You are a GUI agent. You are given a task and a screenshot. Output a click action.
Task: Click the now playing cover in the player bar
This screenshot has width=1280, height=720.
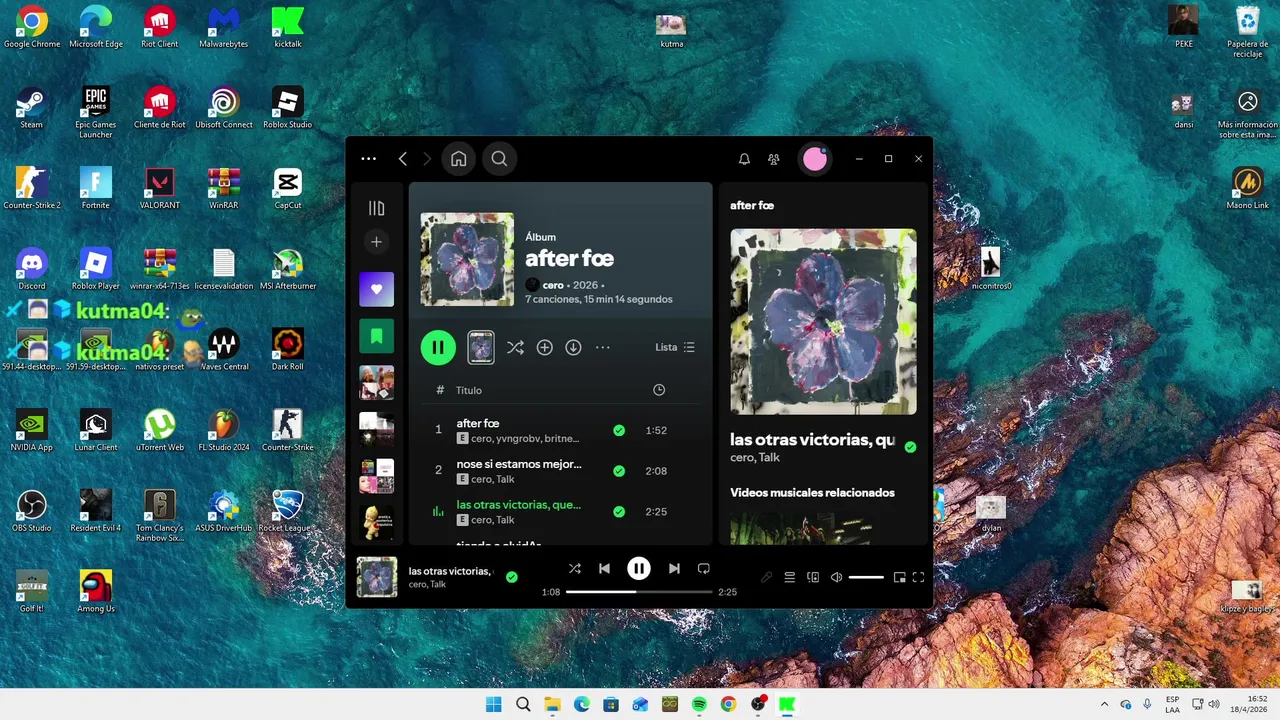377,577
